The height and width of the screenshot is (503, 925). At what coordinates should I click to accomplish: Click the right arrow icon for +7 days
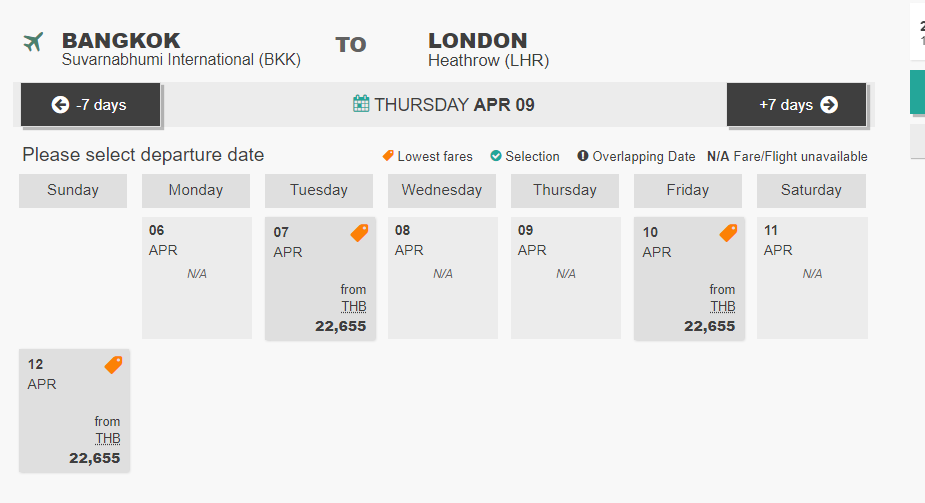[x=829, y=105]
